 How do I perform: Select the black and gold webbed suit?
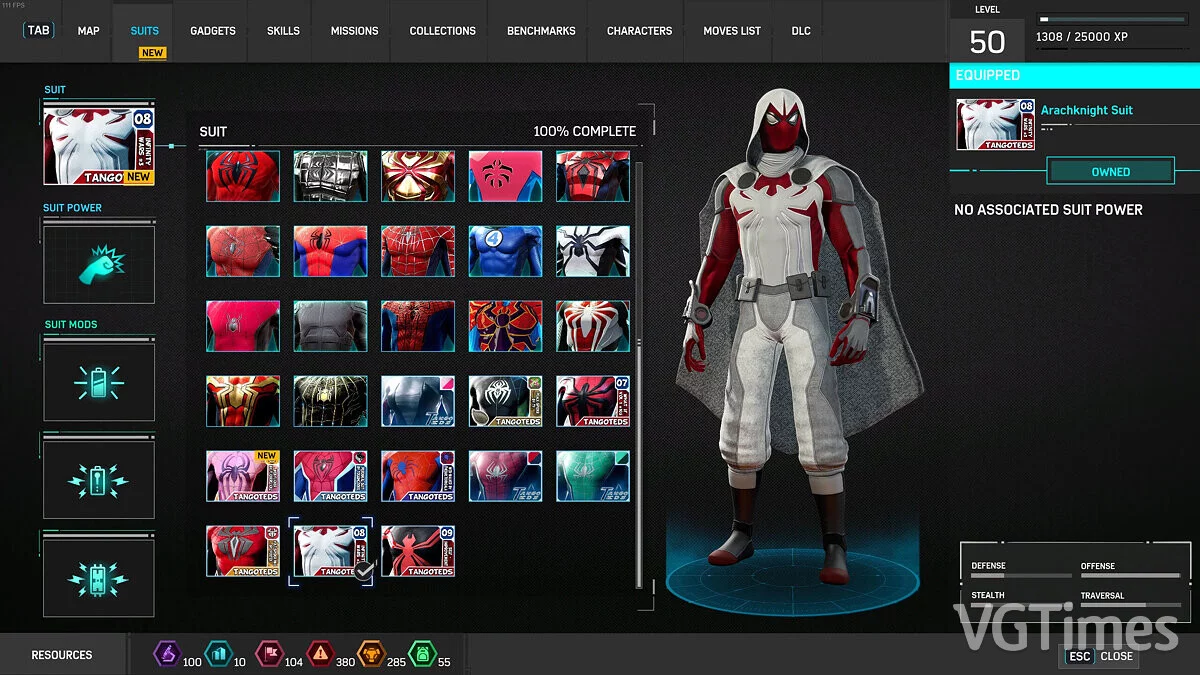click(330, 401)
